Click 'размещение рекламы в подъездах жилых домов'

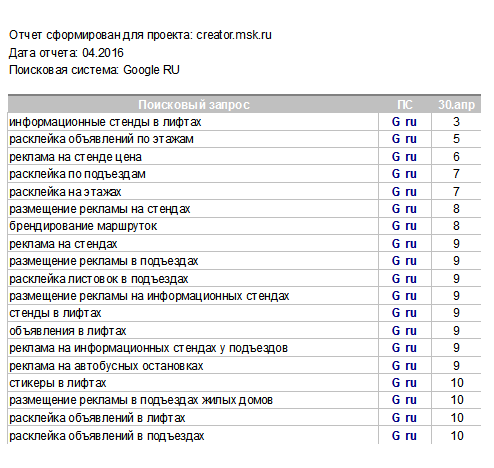[x=141, y=400]
